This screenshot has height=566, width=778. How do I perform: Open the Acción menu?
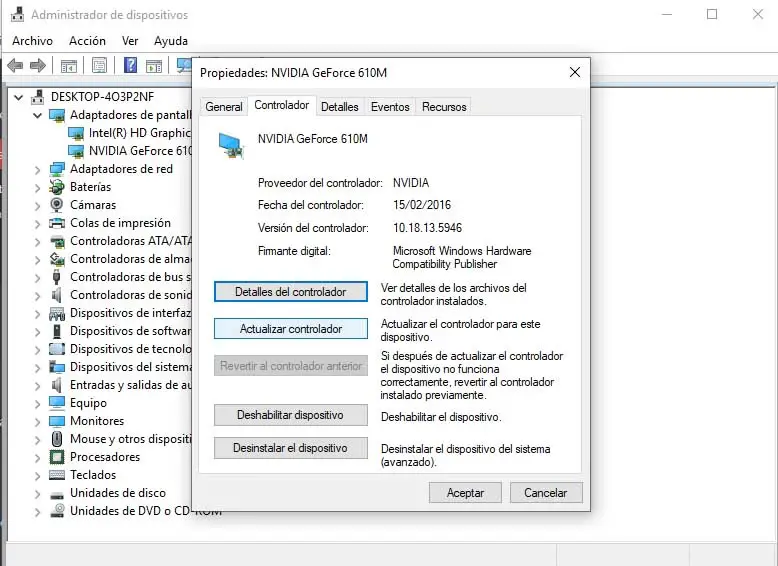[x=87, y=41]
